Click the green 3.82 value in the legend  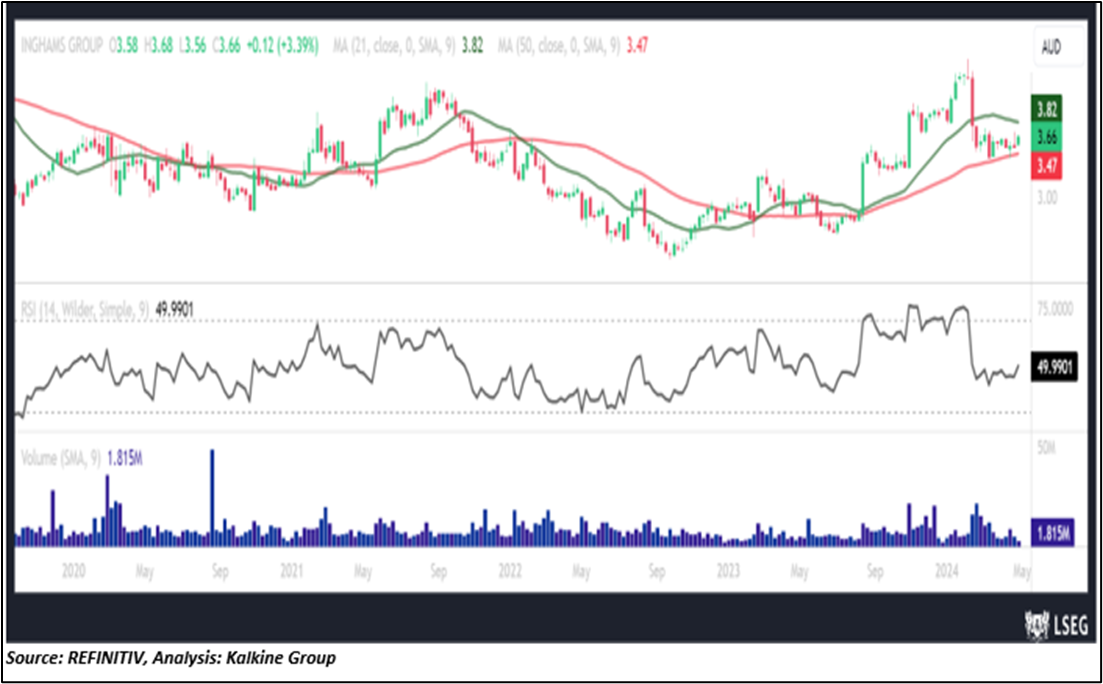[473, 46]
